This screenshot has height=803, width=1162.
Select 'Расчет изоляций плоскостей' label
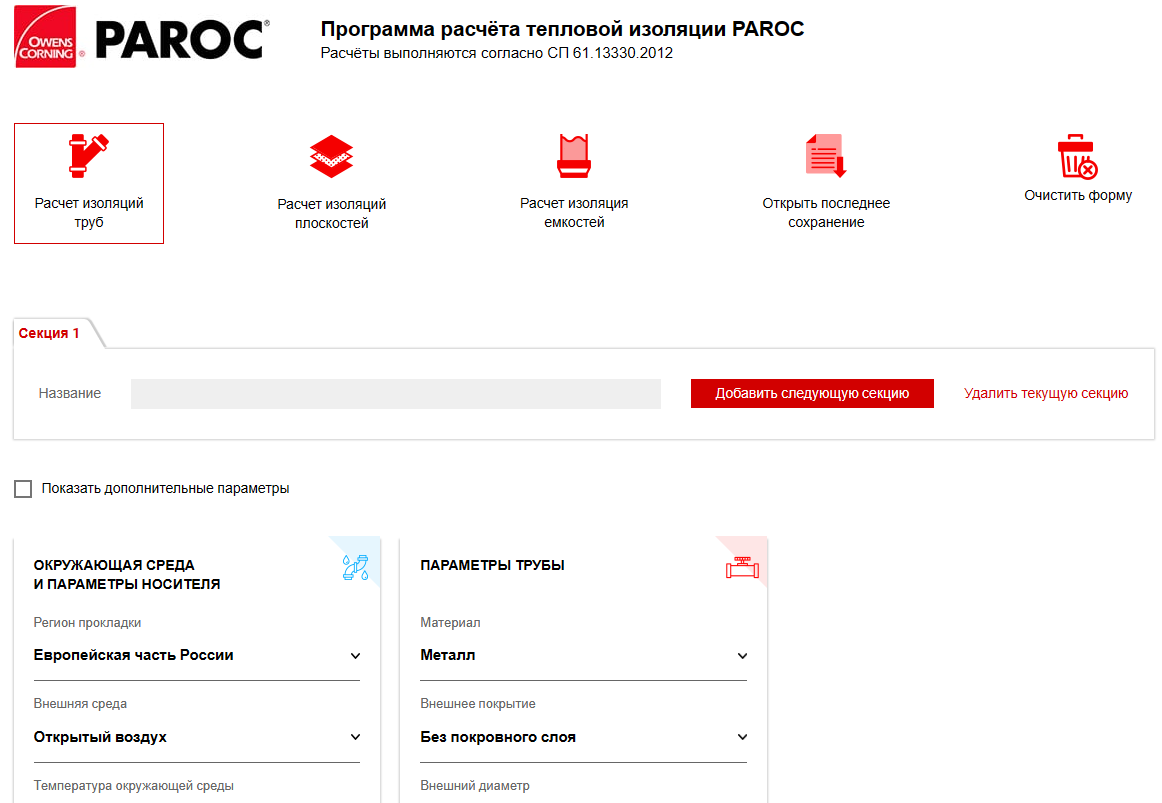(332, 214)
